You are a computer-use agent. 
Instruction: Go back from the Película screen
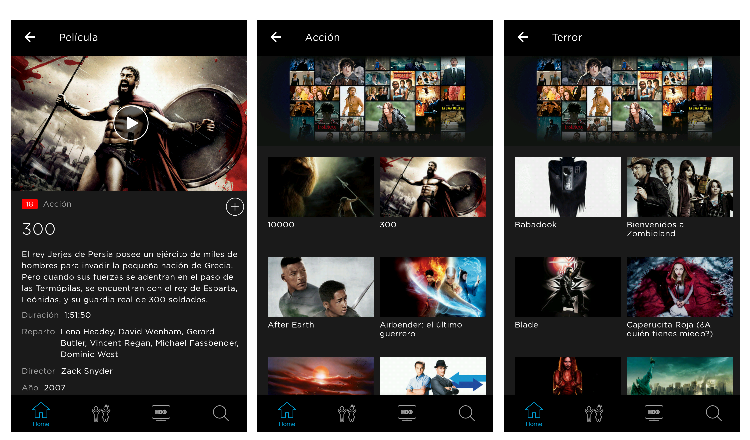tap(30, 37)
